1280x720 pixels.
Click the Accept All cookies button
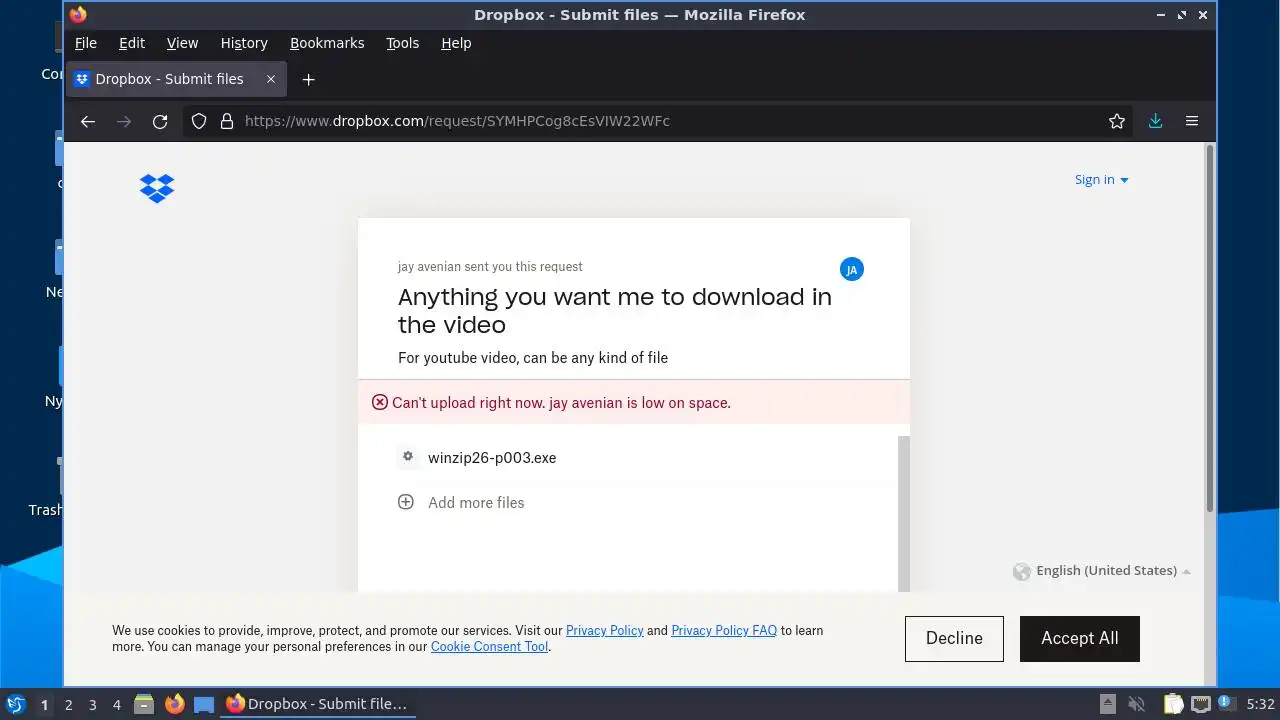click(x=1080, y=638)
